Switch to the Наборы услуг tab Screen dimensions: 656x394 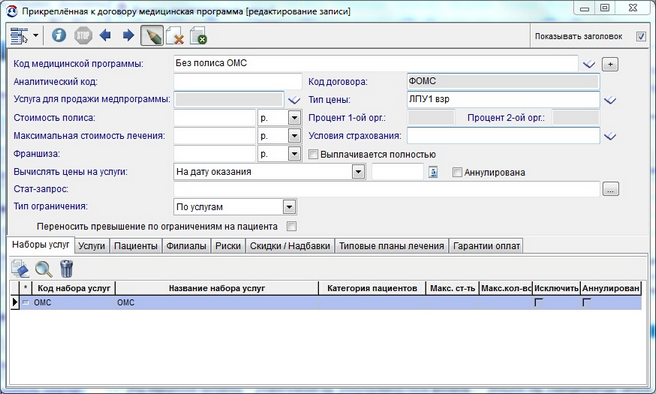click(41, 245)
